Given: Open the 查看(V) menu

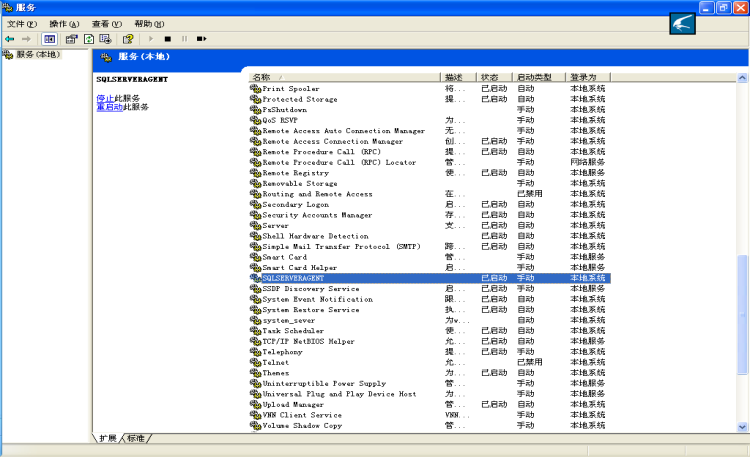Looking at the screenshot, I should [x=107, y=24].
